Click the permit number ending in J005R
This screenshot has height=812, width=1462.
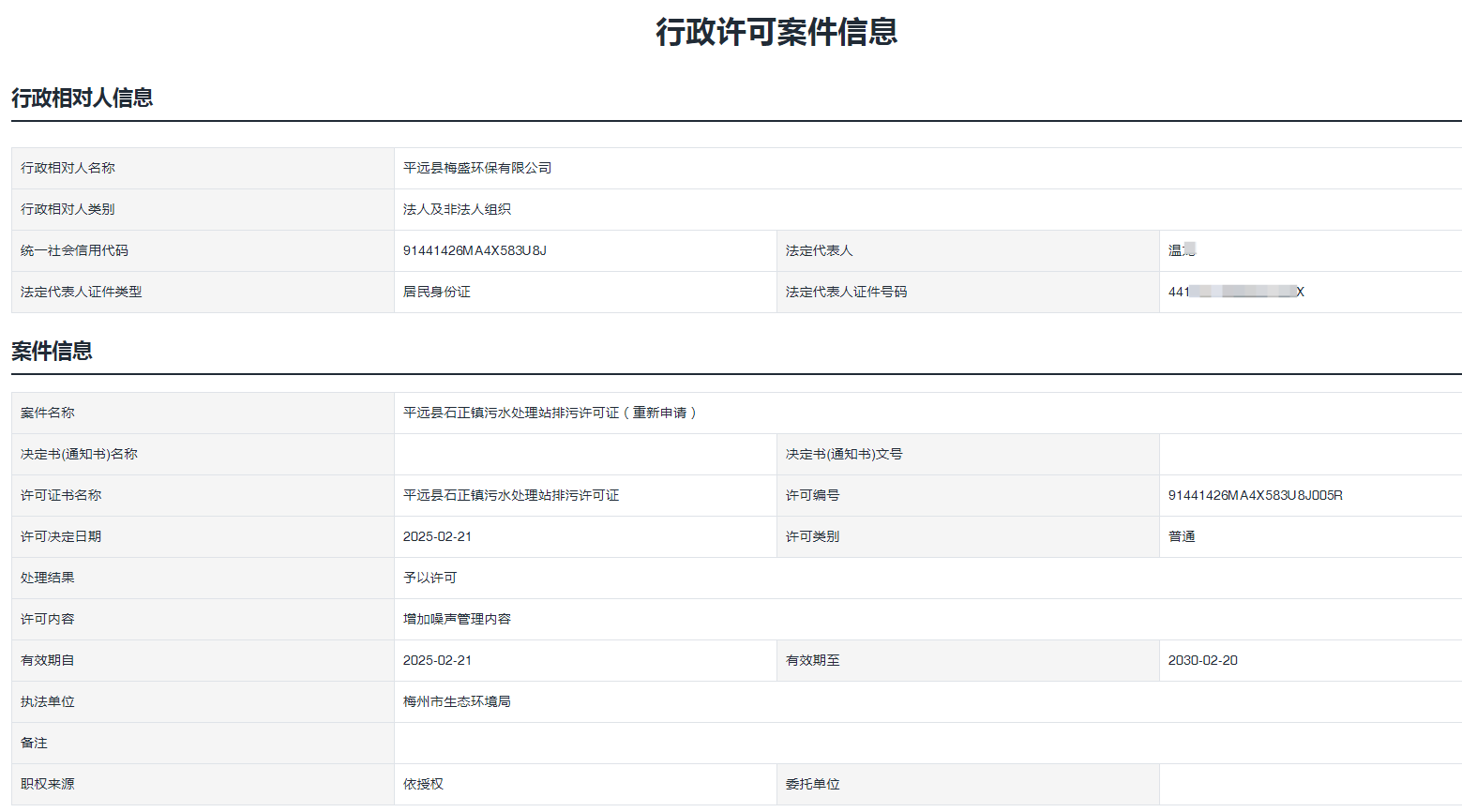tap(1255, 495)
